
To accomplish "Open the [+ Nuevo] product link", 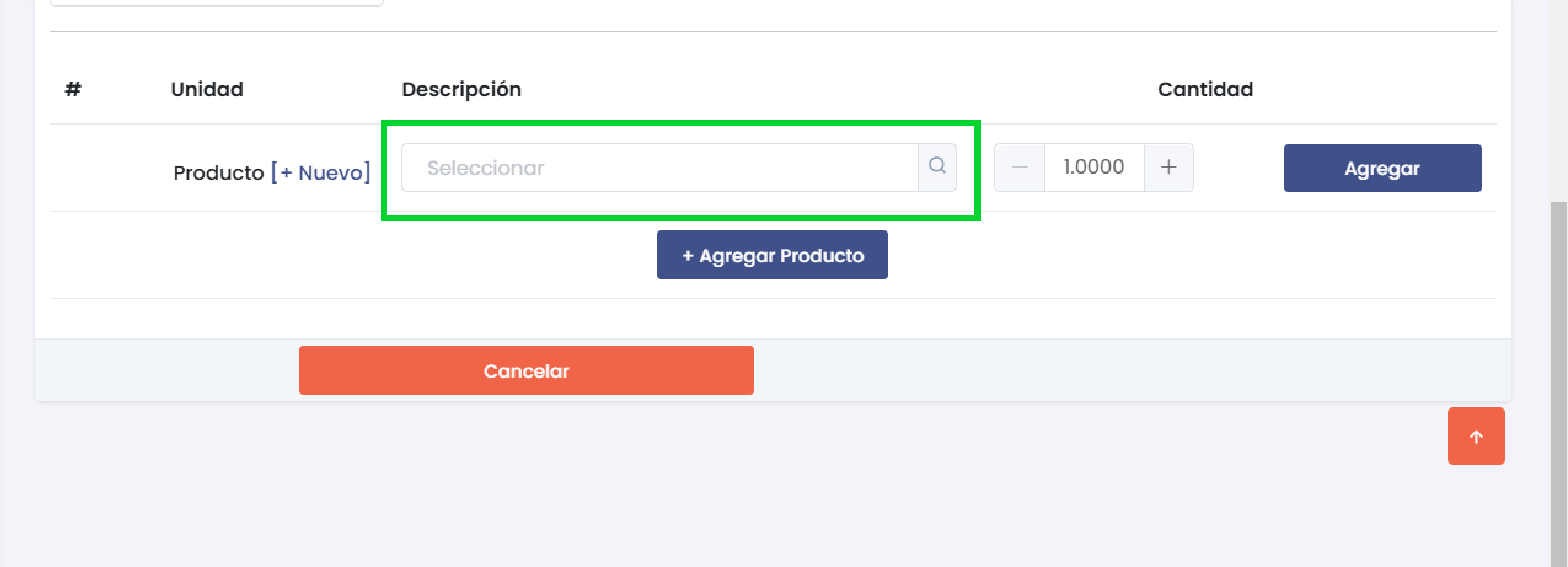I will pyautogui.click(x=320, y=173).
